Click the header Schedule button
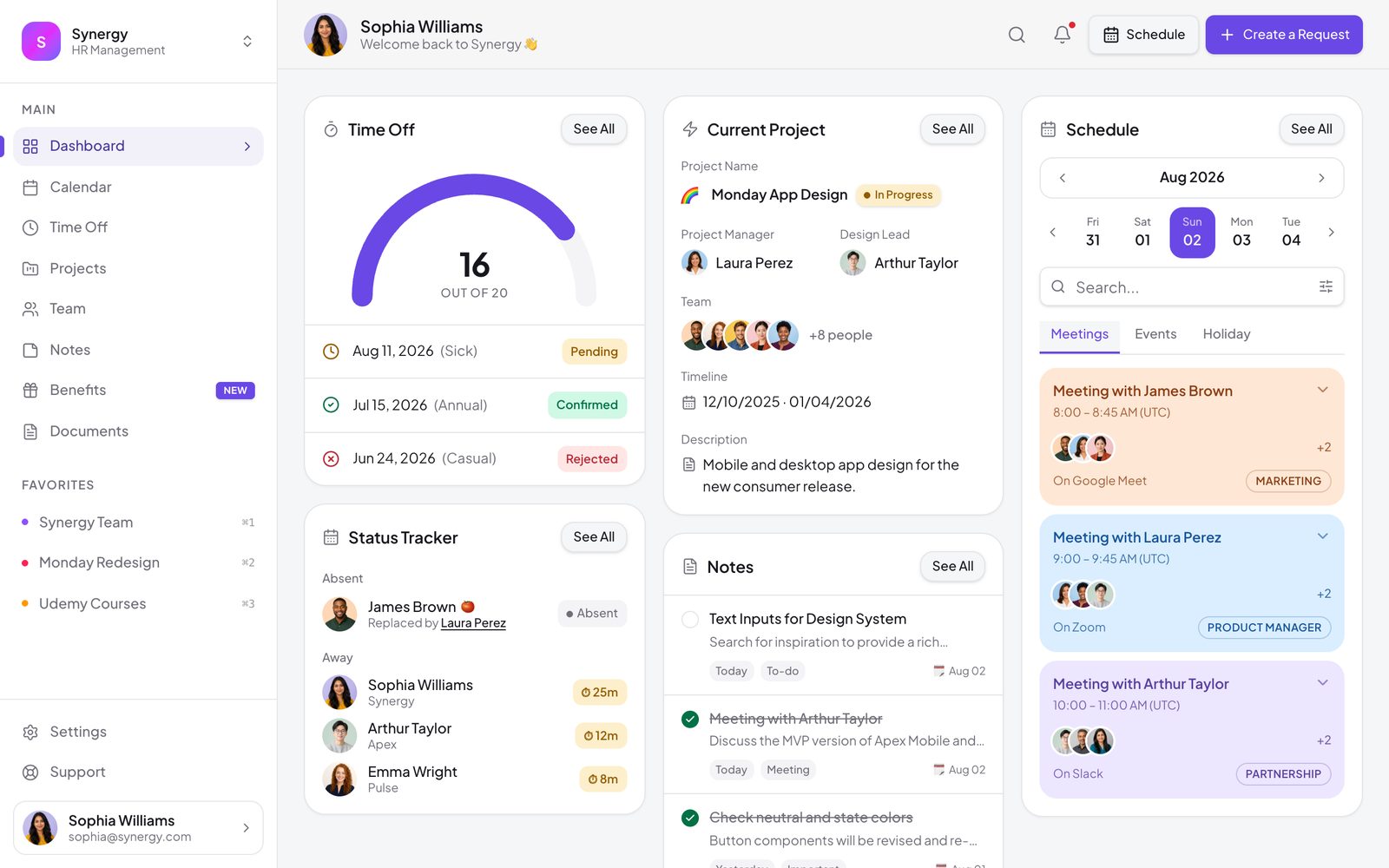 [1143, 35]
